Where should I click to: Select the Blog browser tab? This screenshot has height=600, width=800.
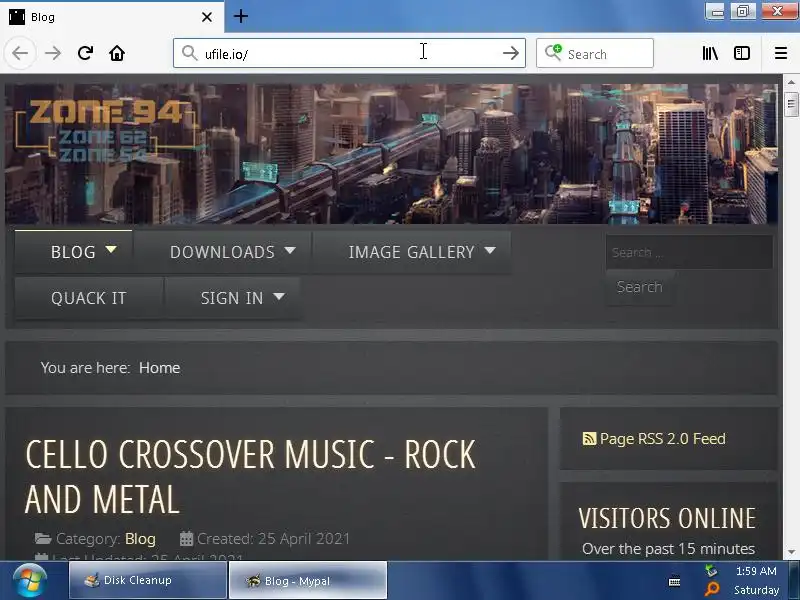tap(111, 17)
